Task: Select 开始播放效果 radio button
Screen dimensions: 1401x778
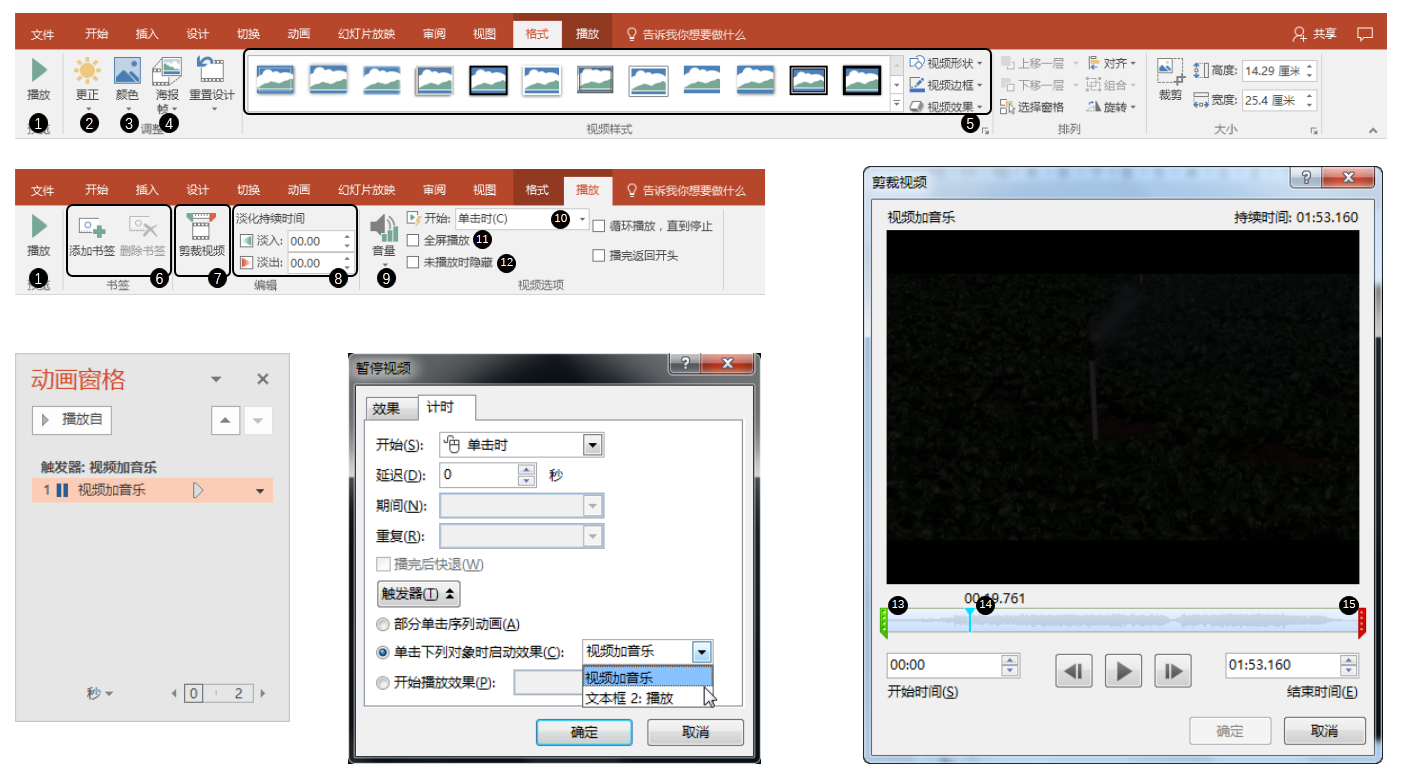Action: click(x=383, y=683)
